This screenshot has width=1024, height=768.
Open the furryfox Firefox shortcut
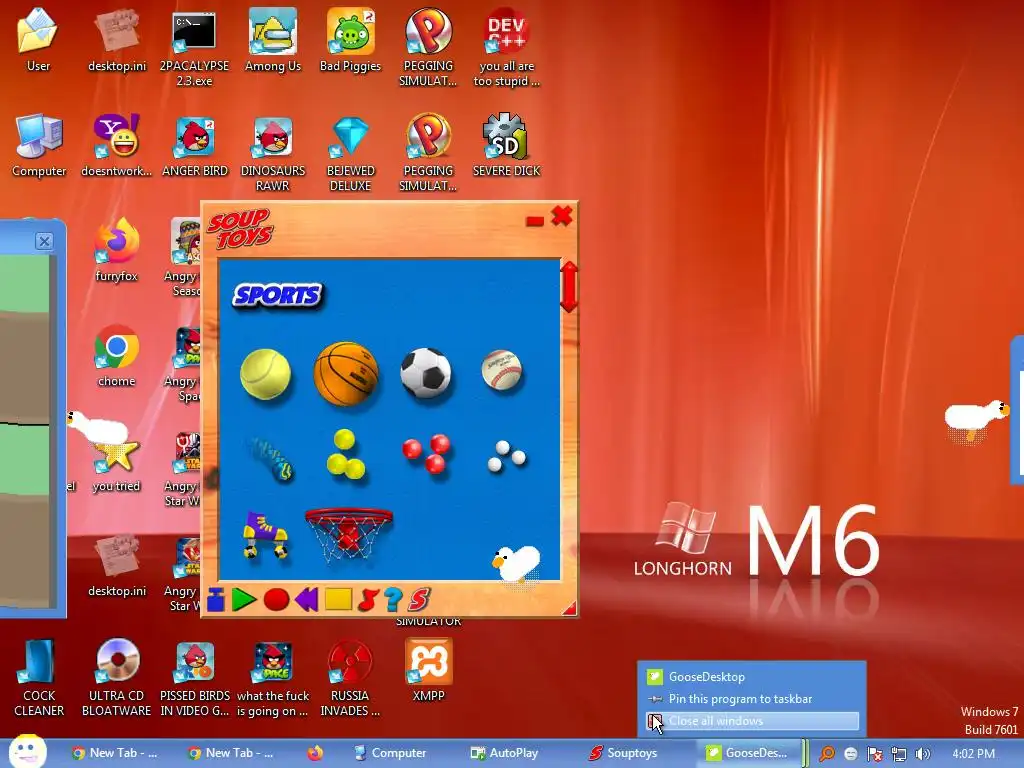tap(116, 251)
